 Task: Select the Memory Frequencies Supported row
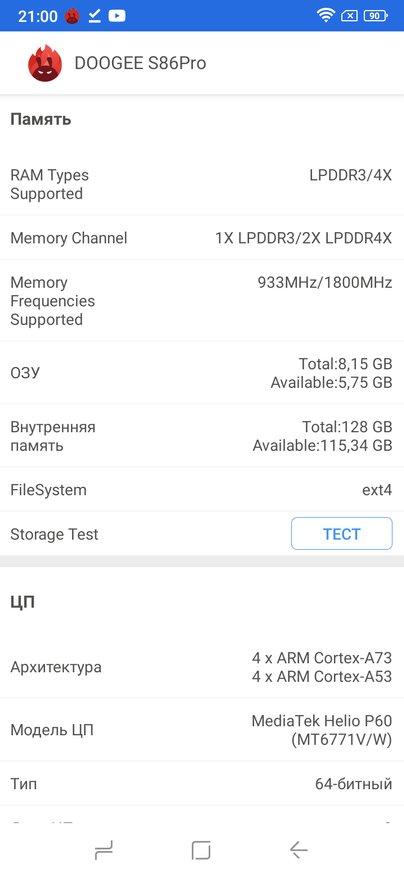tap(202, 301)
